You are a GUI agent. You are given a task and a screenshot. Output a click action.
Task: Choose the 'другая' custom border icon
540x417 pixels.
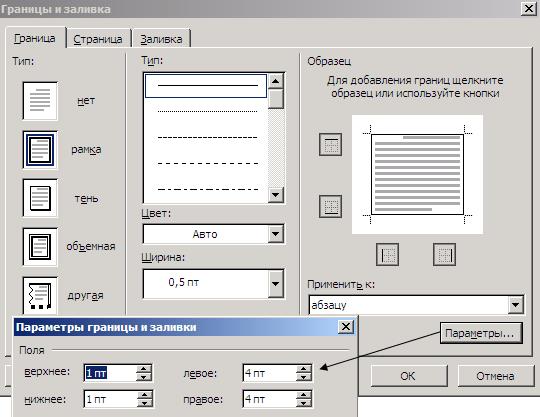pos(40,295)
